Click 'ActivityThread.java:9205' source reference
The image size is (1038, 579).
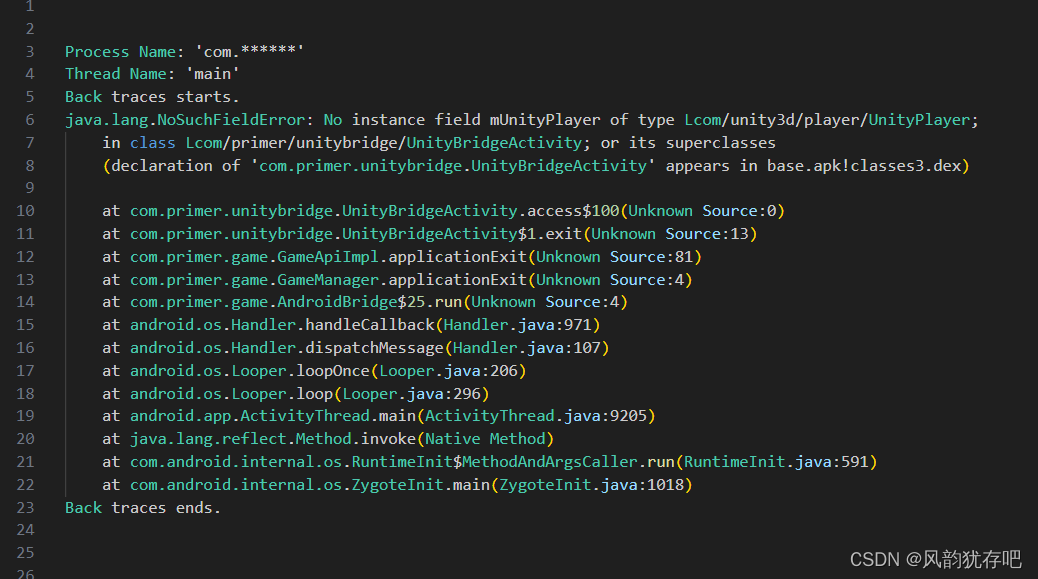coord(536,416)
